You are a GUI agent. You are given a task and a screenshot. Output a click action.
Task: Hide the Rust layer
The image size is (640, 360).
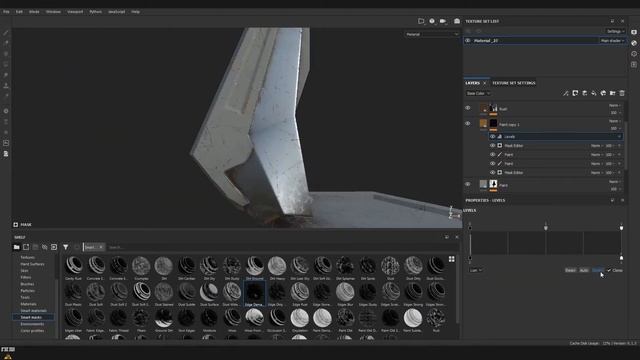468,108
